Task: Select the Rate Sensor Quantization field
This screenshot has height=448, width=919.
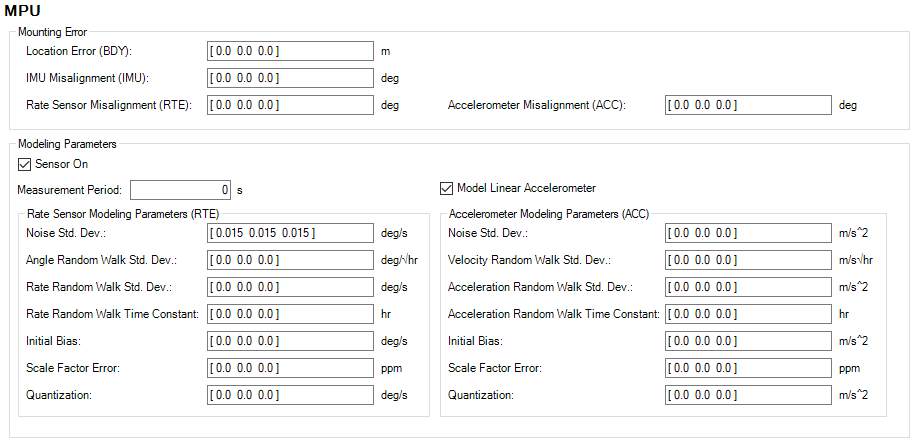Action: point(290,395)
